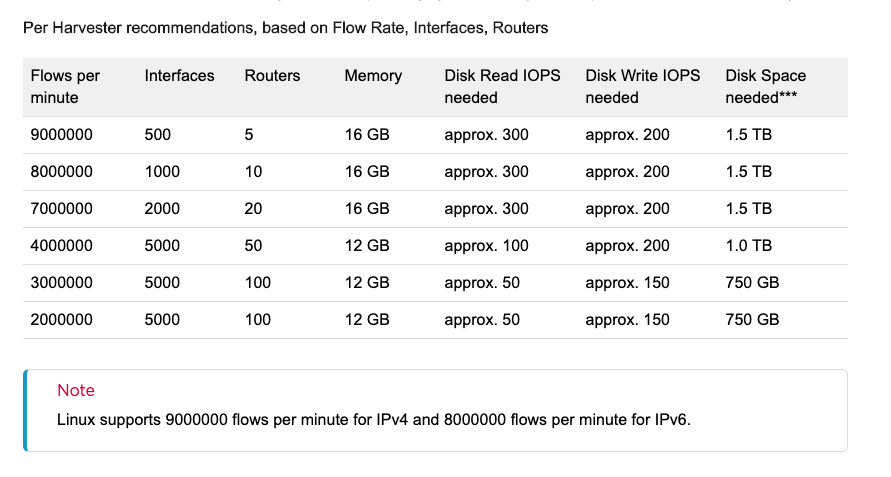Click the 9000000 flows cell in the table
This screenshot has height=477, width=891.
click(x=62, y=135)
